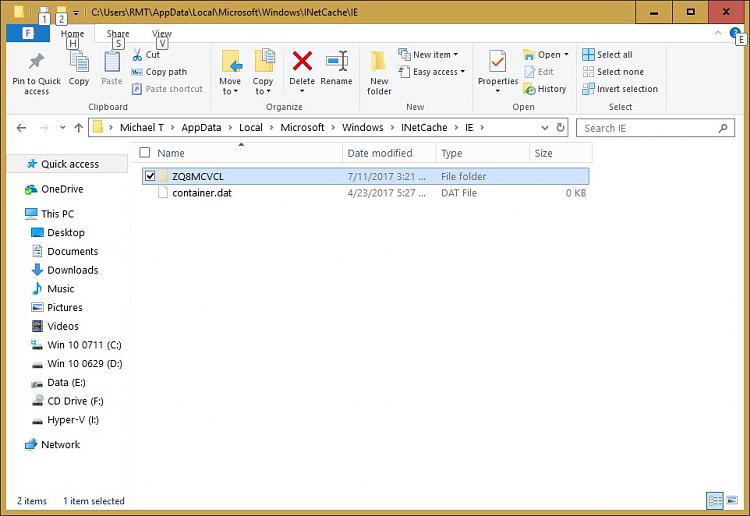Open Win 10 0711 (C:) drive
Image resolution: width=750 pixels, height=516 pixels.
click(84, 345)
